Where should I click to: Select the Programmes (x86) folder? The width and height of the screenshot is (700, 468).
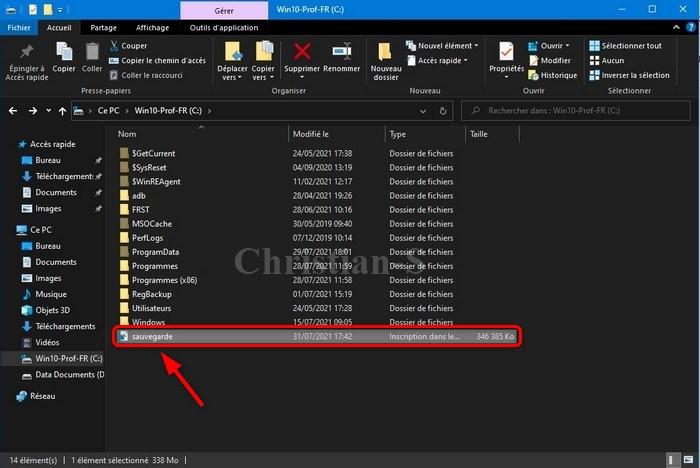point(164,280)
